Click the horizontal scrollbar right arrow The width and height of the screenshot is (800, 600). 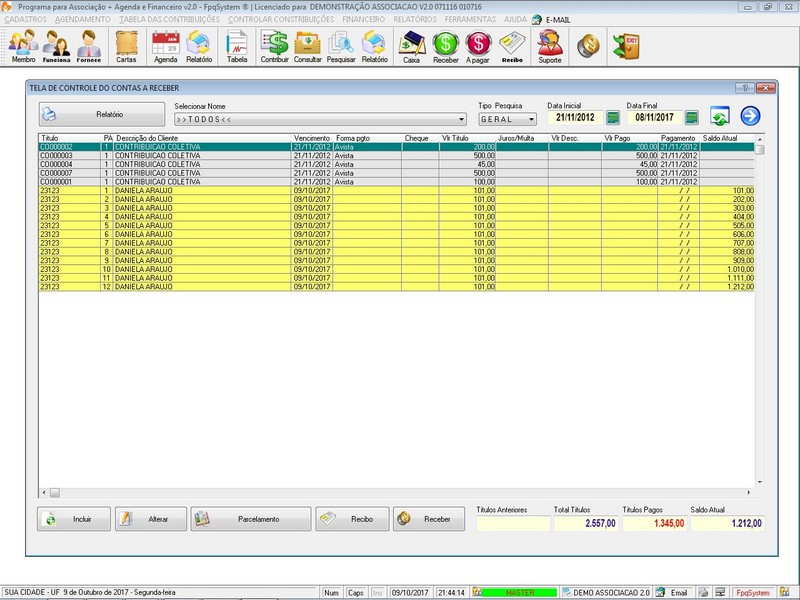tap(748, 492)
